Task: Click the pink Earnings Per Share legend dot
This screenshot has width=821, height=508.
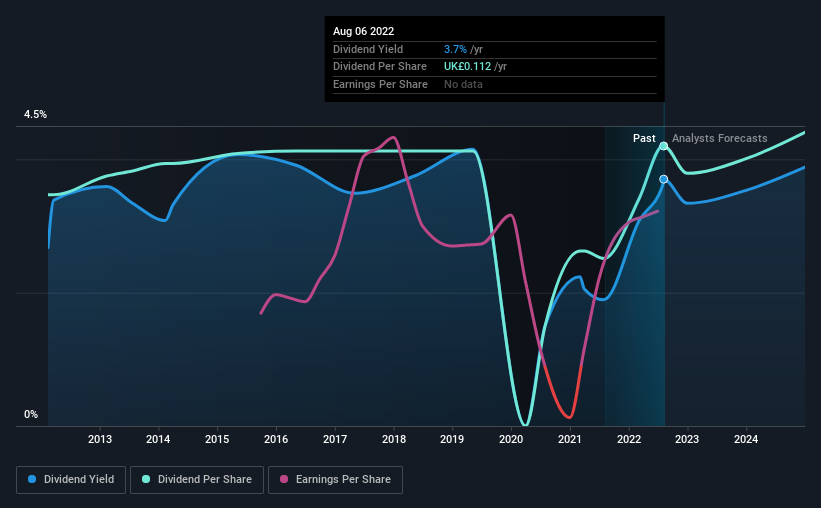Action: (x=284, y=479)
